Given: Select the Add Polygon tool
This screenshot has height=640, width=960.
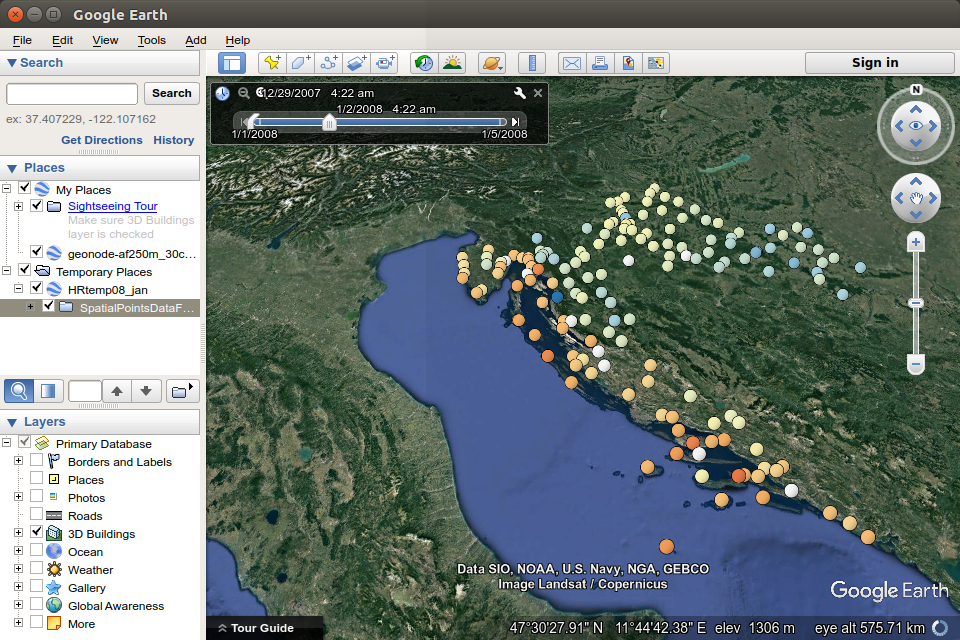Looking at the screenshot, I should [300, 63].
